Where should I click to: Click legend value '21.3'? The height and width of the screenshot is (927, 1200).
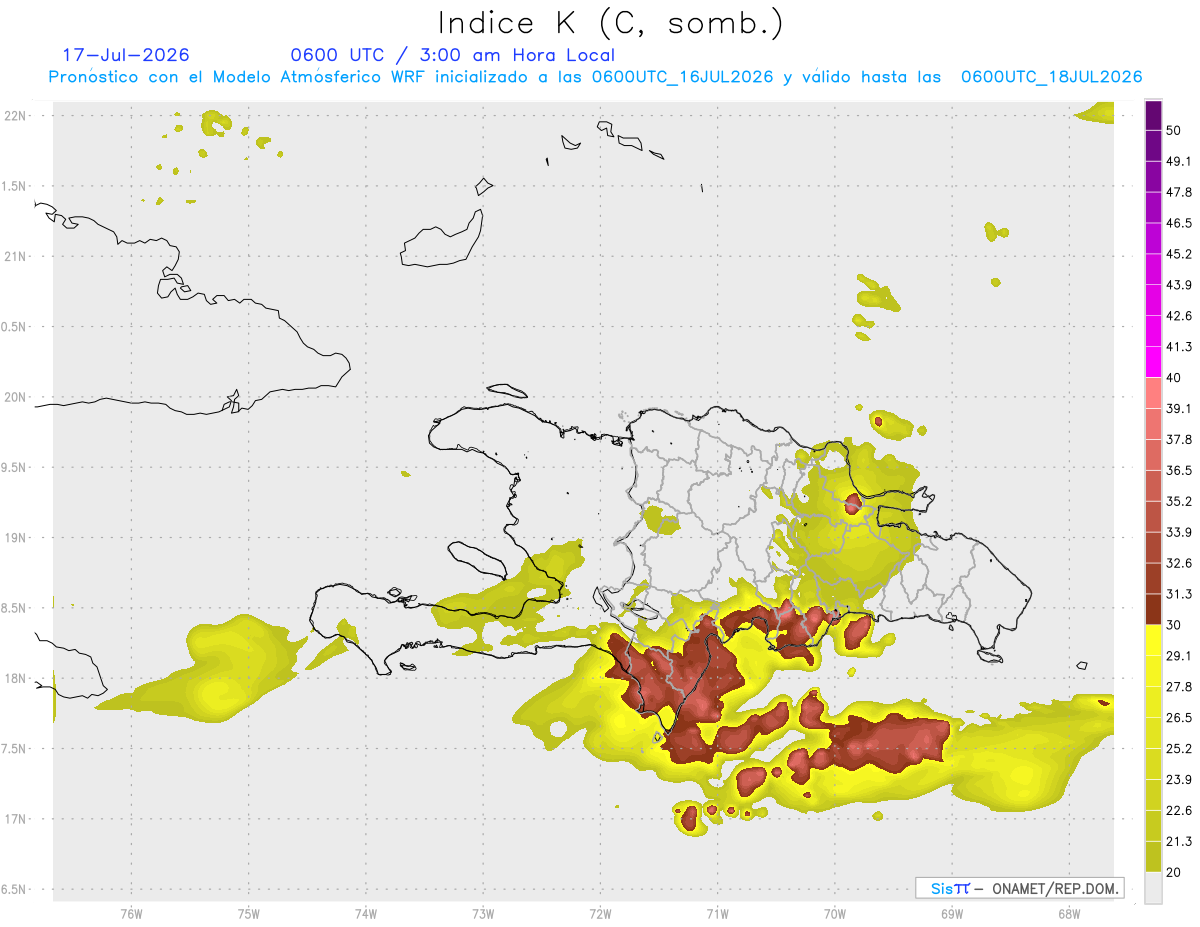(1179, 842)
